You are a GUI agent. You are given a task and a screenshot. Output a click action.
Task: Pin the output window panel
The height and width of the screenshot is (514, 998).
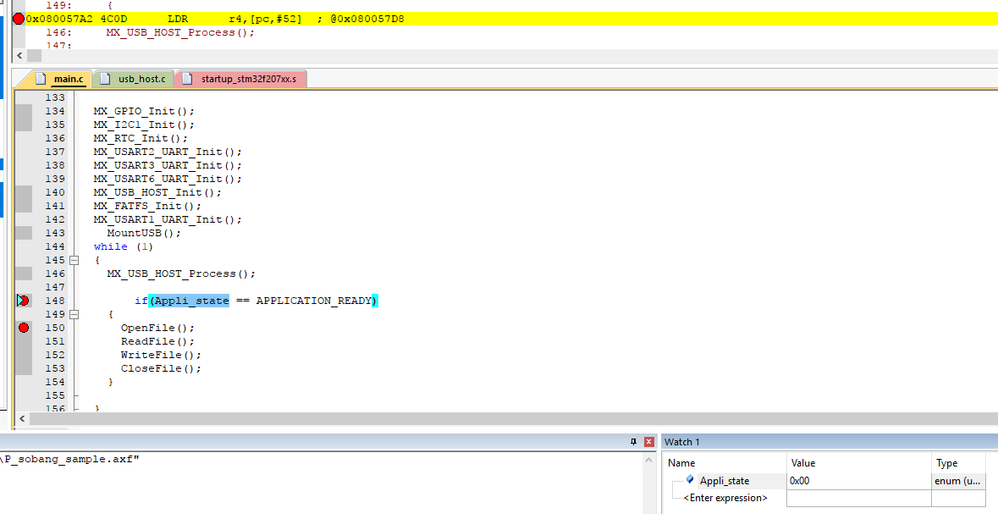tap(633, 441)
